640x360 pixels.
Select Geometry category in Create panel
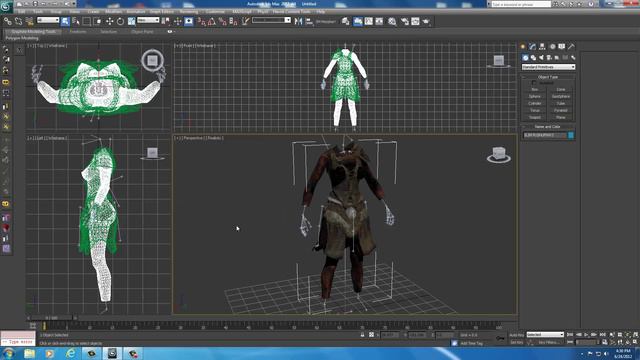tap(525, 58)
